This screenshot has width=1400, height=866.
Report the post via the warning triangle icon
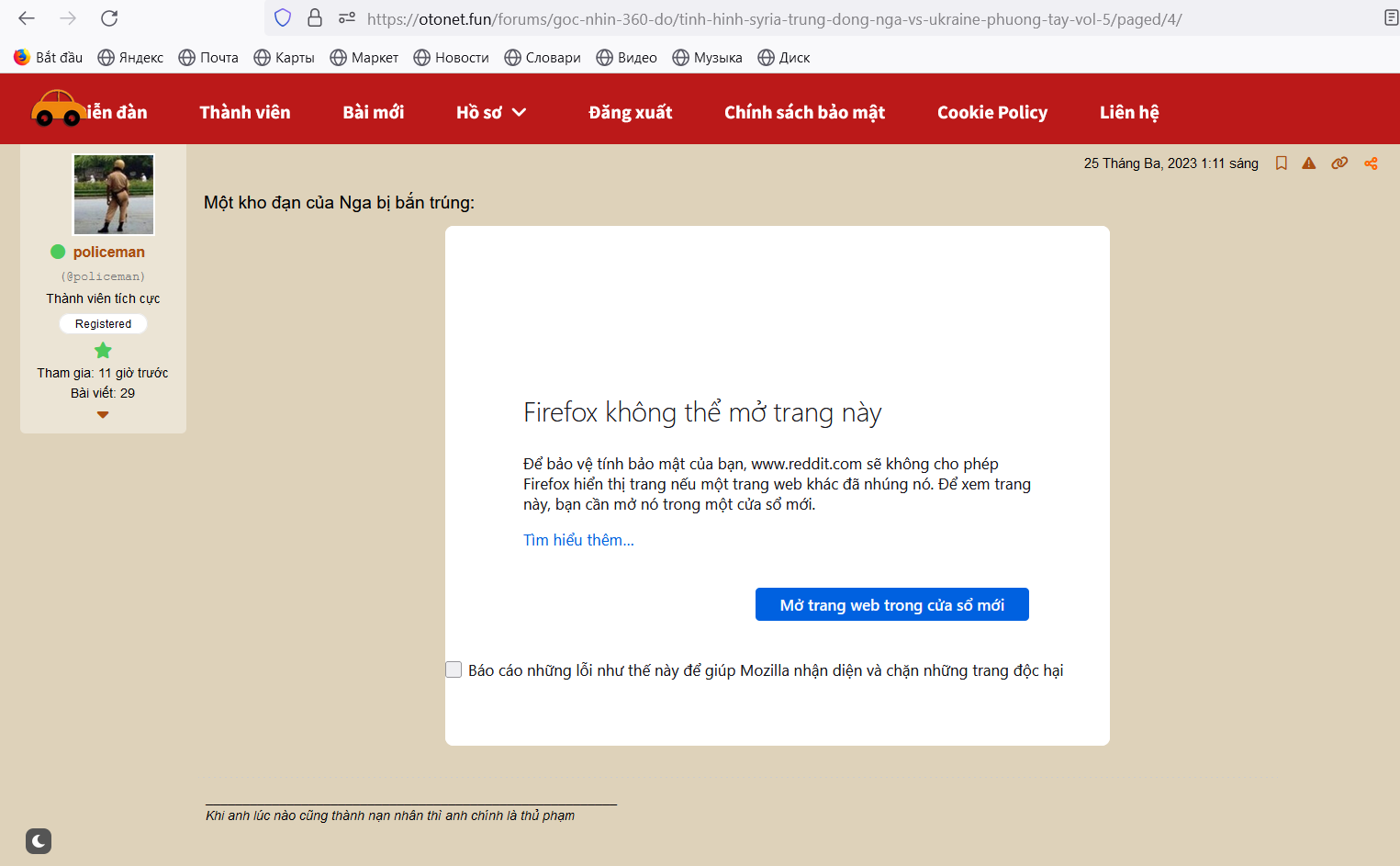pos(1309,163)
